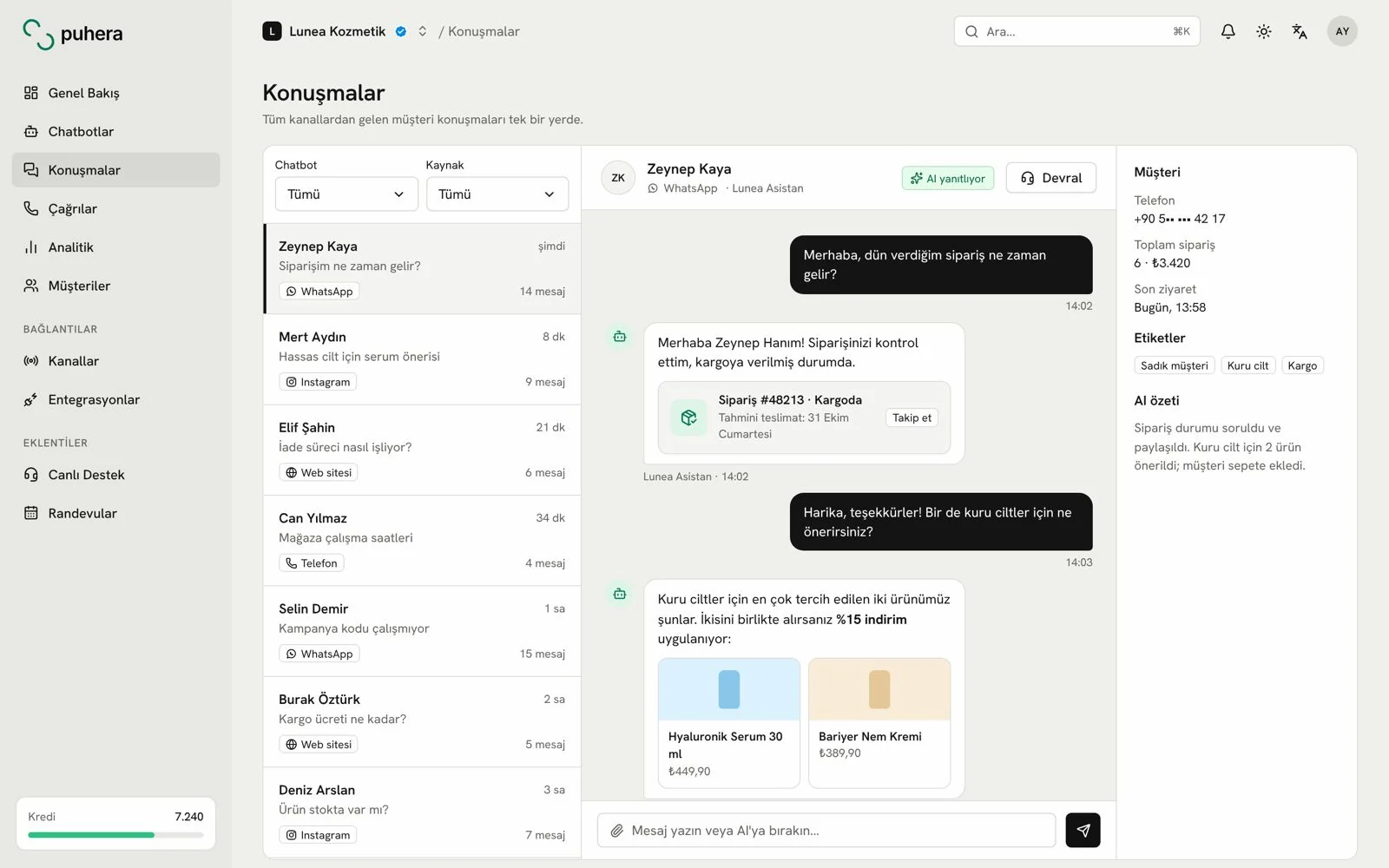Open Müşteriler in the sidebar
The height and width of the screenshot is (868, 1389).
click(x=115, y=286)
